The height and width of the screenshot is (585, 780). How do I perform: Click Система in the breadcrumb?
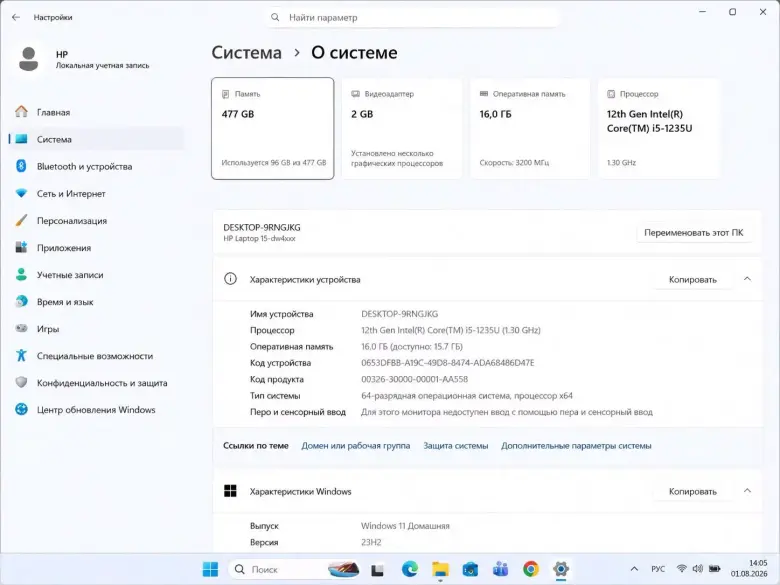point(246,52)
